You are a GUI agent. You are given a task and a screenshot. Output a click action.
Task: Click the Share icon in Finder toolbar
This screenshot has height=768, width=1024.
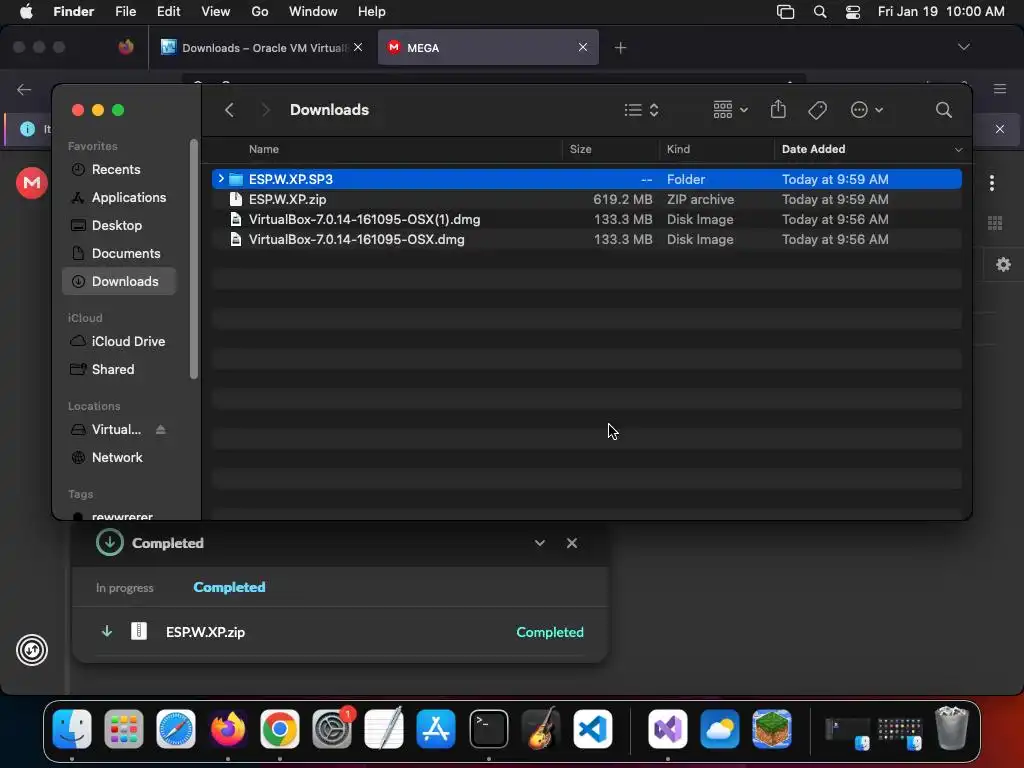pos(778,109)
